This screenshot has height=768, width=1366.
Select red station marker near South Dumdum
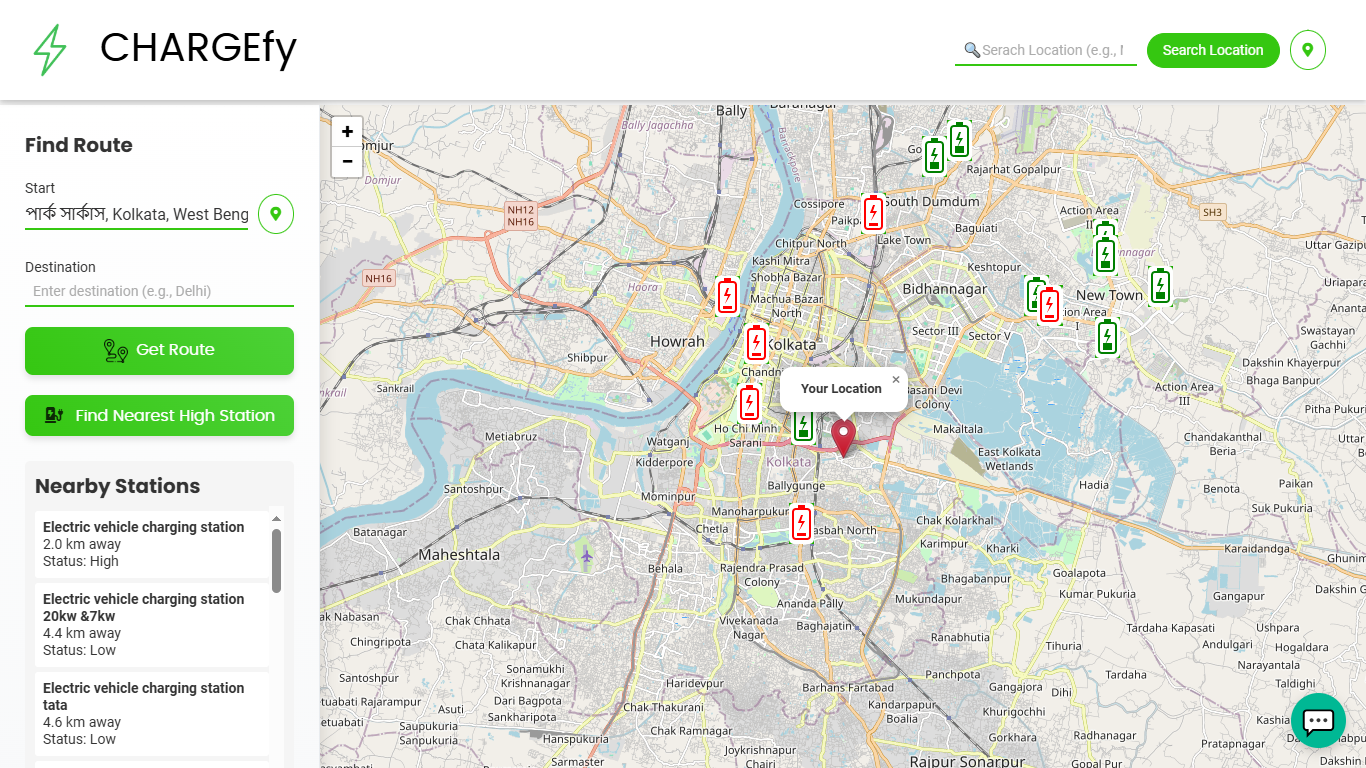[873, 213]
